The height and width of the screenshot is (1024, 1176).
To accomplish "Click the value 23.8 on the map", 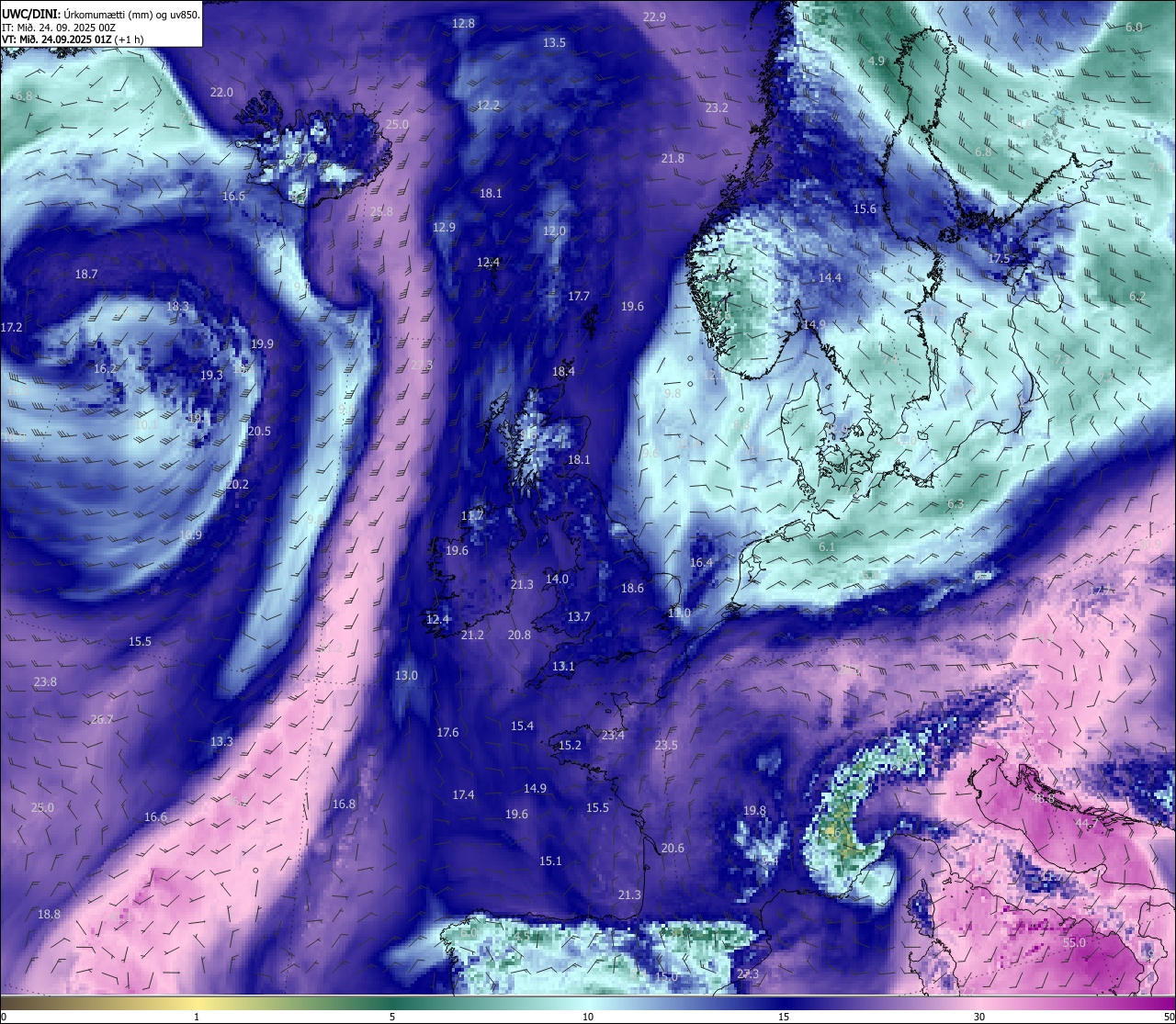I will pyautogui.click(x=45, y=681).
